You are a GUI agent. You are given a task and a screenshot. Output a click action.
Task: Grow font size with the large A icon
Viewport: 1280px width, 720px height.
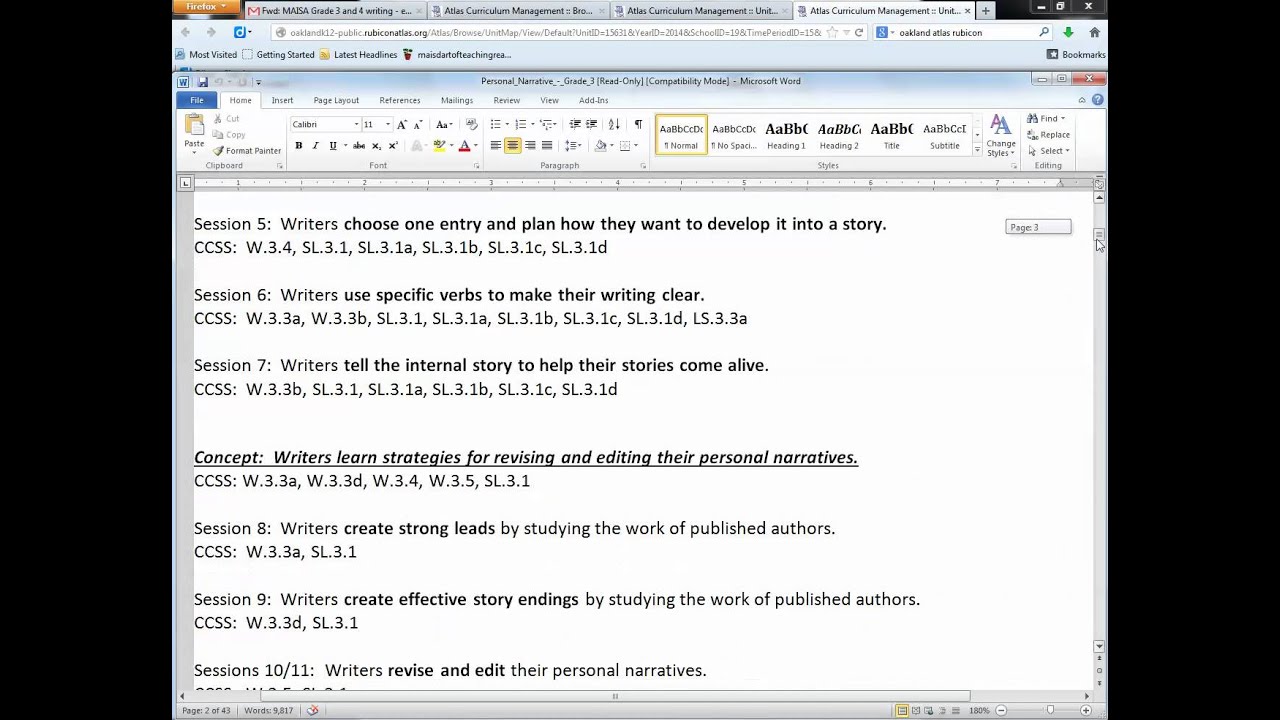click(402, 124)
